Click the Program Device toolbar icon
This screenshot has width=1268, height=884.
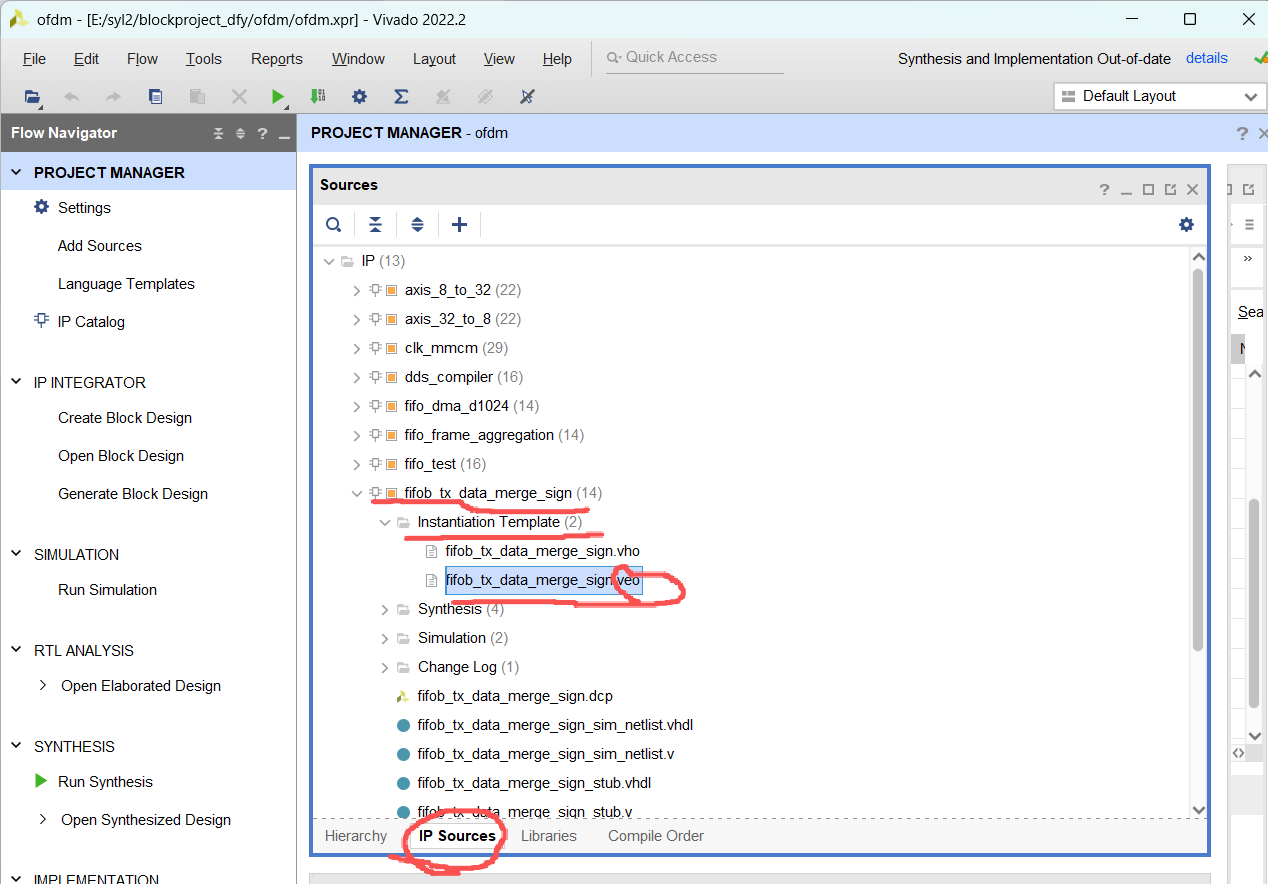(x=318, y=97)
